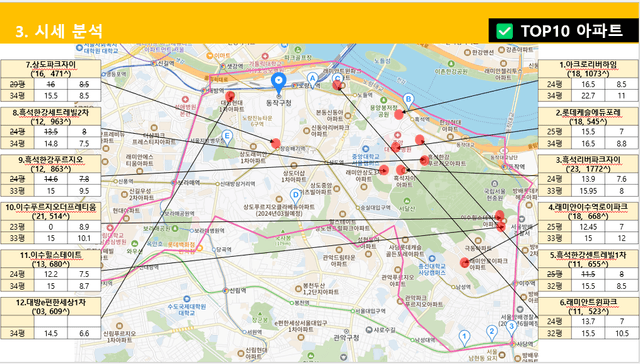This screenshot has width=640, height=364.
Task: Click the red dot at 흑석자이 아파트
Action: 401,170
